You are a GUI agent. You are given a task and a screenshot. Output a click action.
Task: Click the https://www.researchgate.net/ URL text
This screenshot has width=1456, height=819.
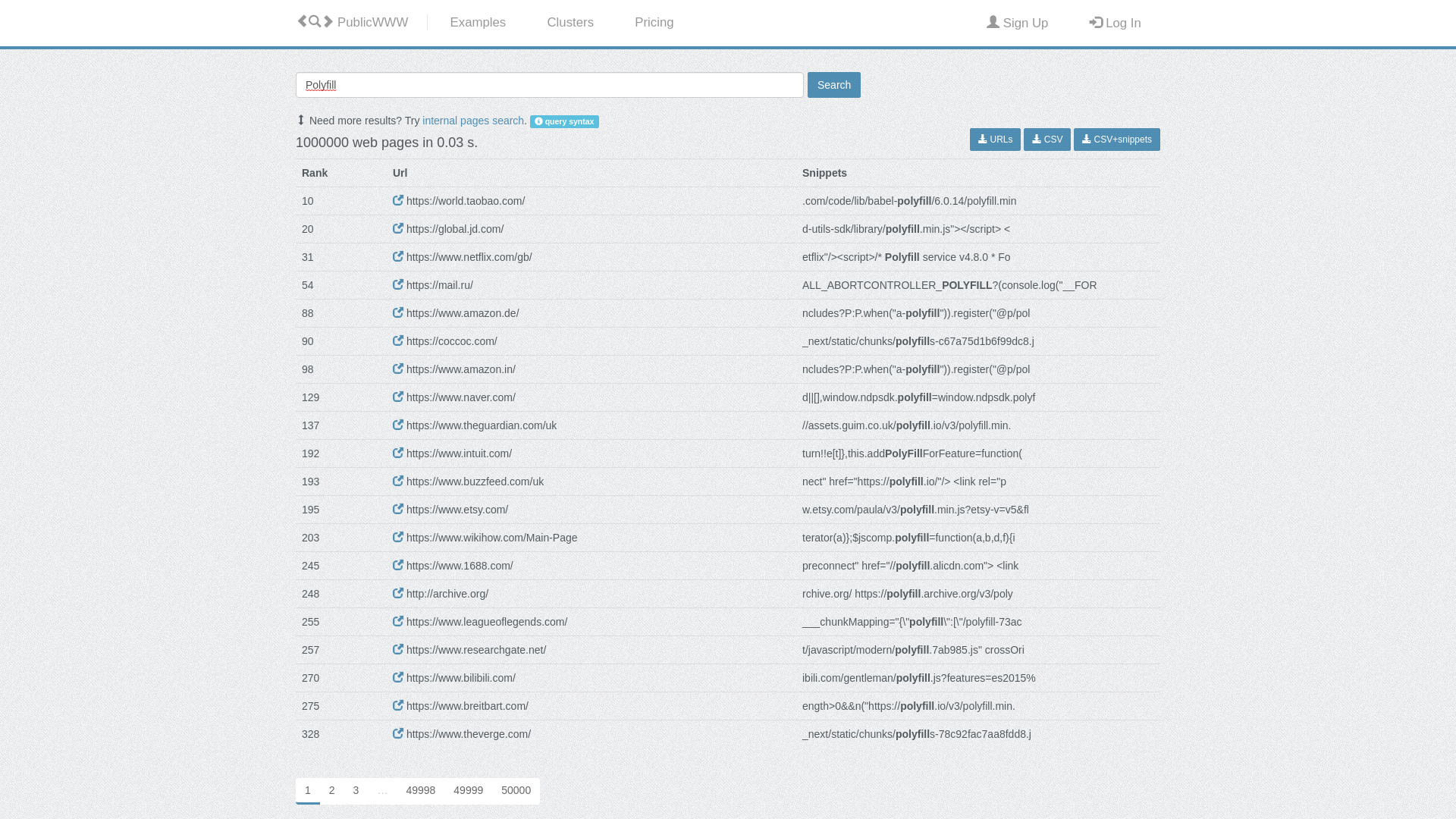[x=476, y=650]
